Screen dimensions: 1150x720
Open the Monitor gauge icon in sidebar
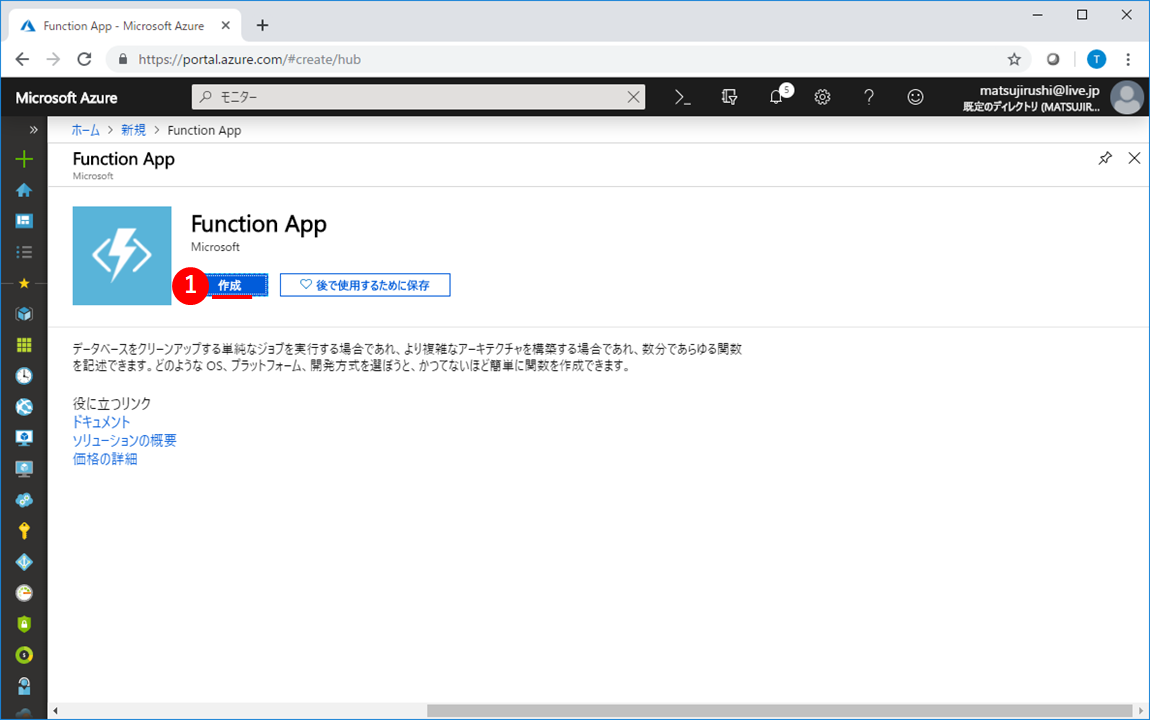pos(24,592)
